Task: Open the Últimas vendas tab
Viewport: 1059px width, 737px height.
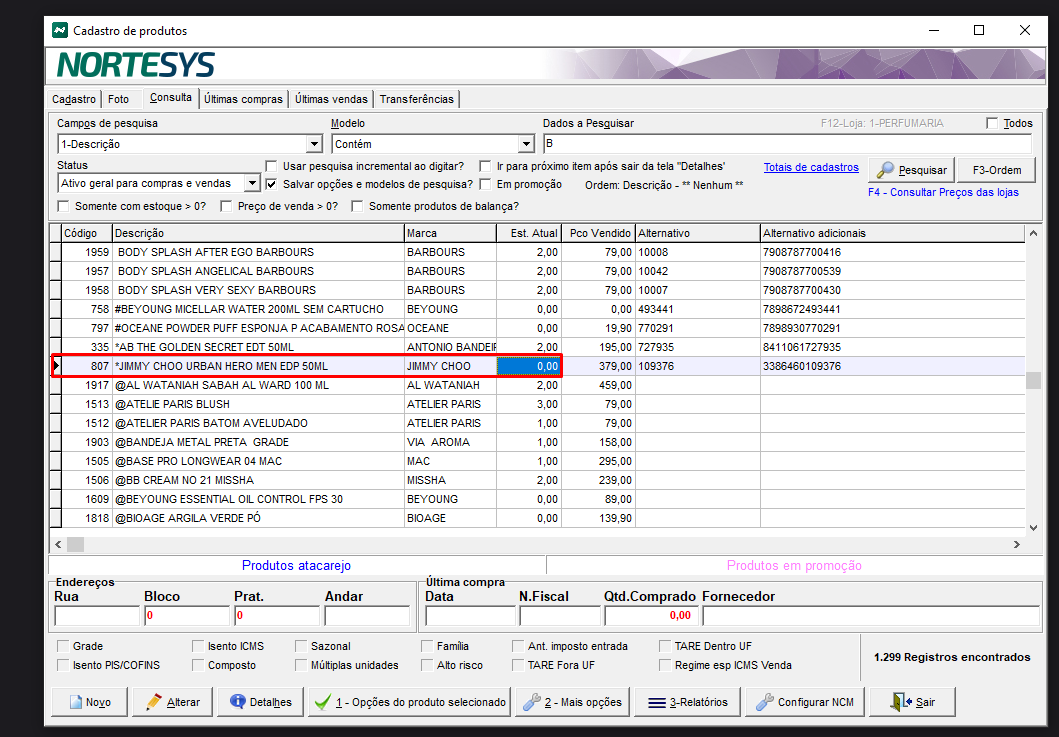Action: click(331, 99)
